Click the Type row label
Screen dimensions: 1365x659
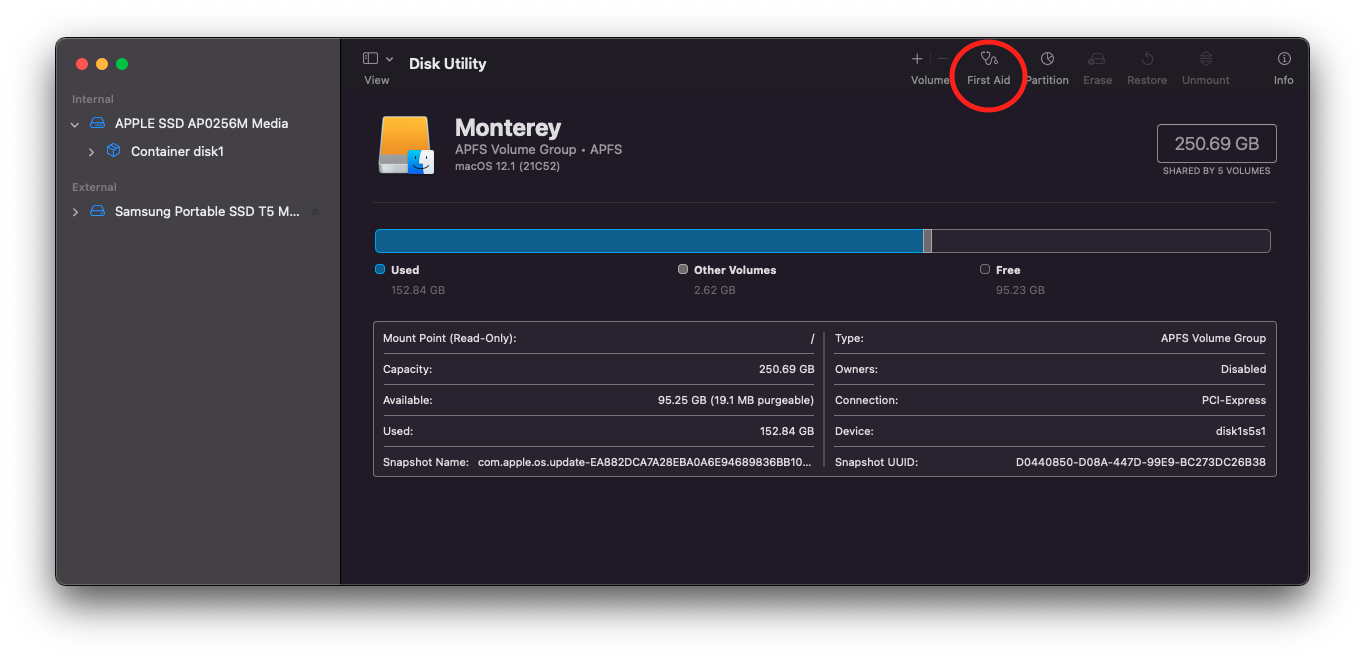(x=849, y=338)
